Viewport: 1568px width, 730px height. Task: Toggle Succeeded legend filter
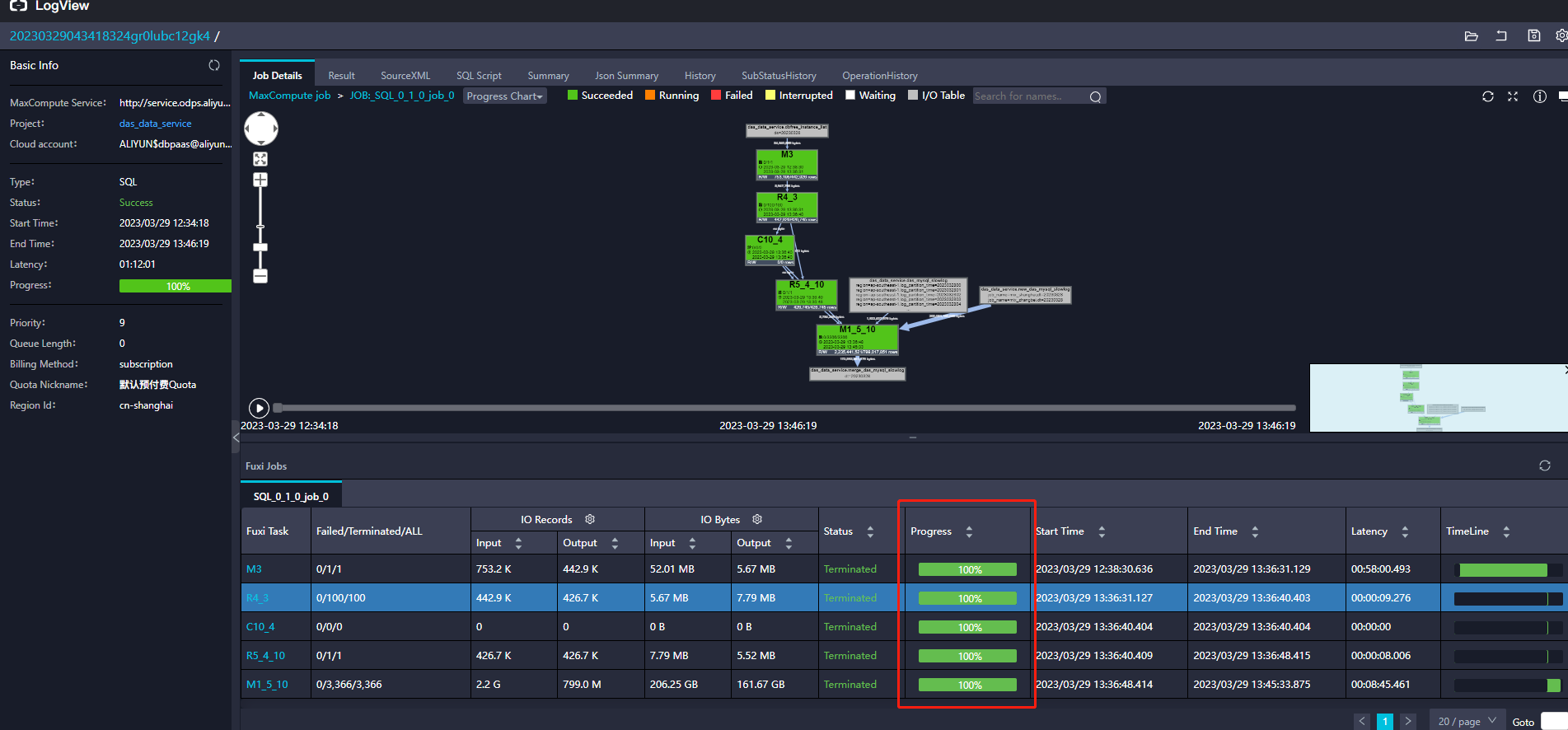[x=601, y=96]
